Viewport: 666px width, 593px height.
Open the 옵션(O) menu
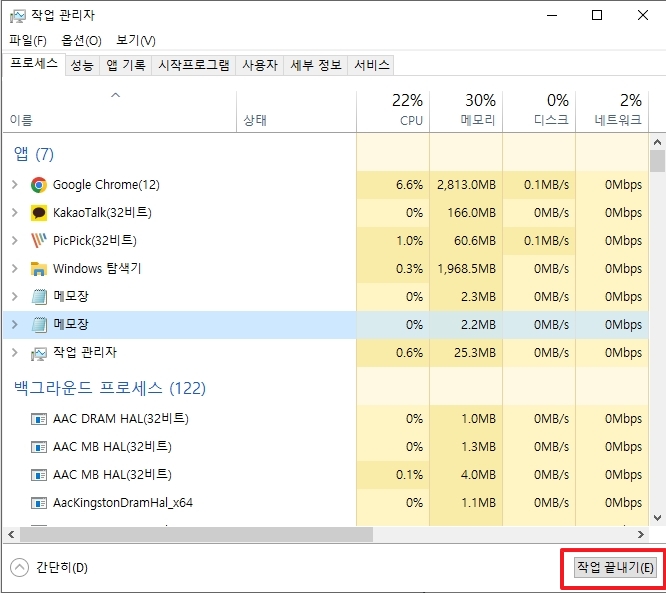tap(81, 40)
